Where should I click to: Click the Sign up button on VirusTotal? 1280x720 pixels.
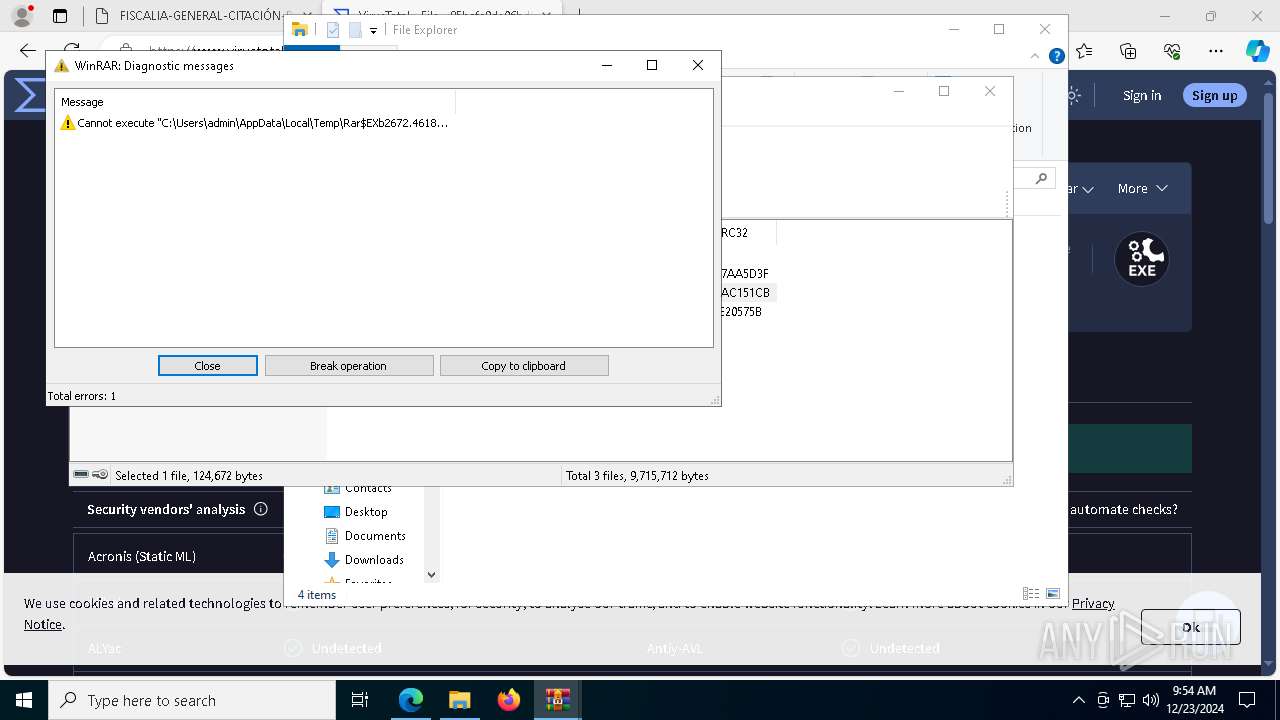[x=1215, y=95]
